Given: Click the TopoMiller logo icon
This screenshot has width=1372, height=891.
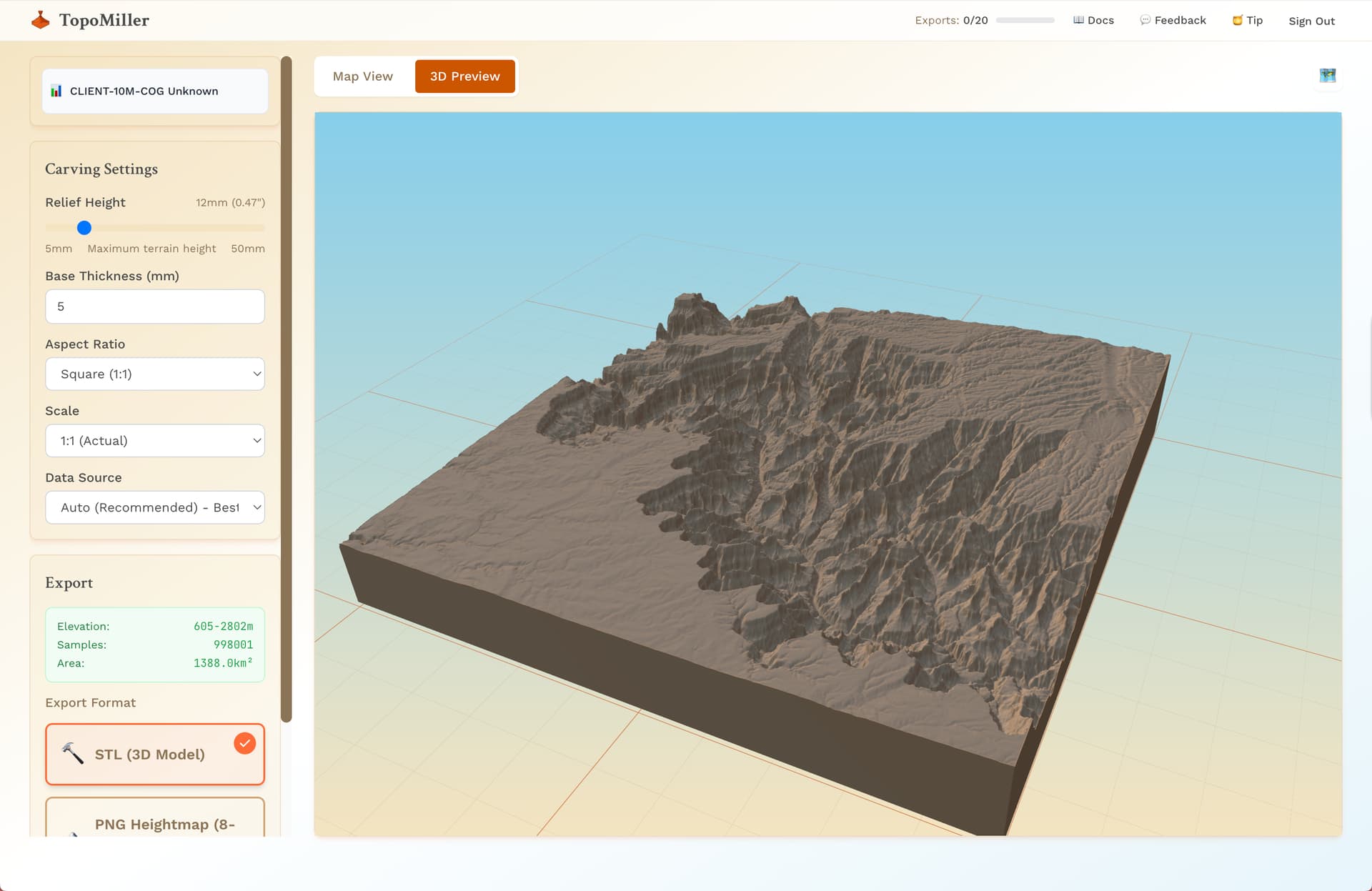Looking at the screenshot, I should [41, 20].
